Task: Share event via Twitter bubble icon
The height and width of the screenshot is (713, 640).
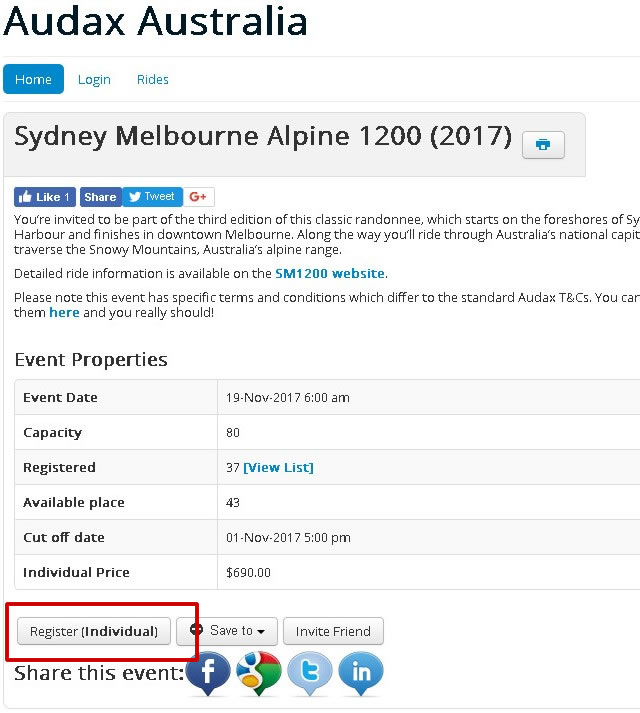Action: tap(310, 673)
